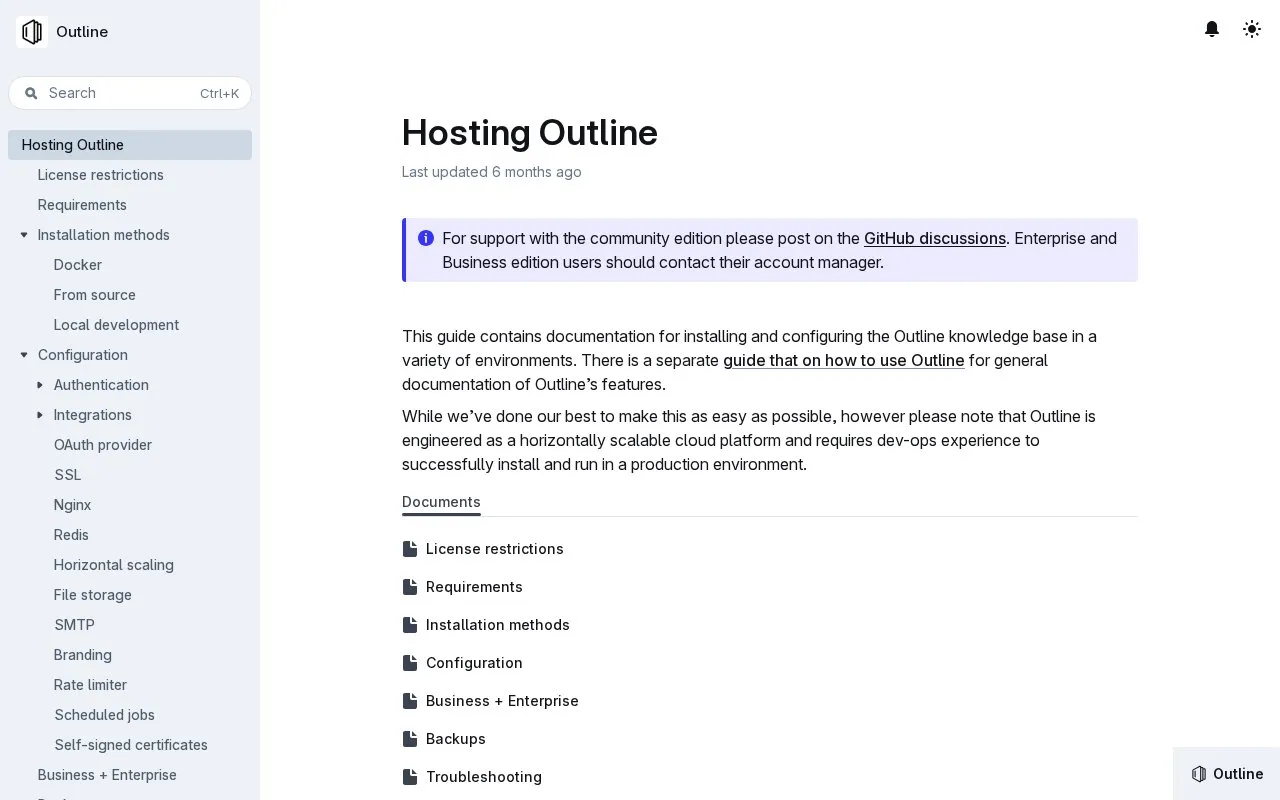
Task: Toggle light/dark theme with sun icon
Action: click(x=1252, y=30)
